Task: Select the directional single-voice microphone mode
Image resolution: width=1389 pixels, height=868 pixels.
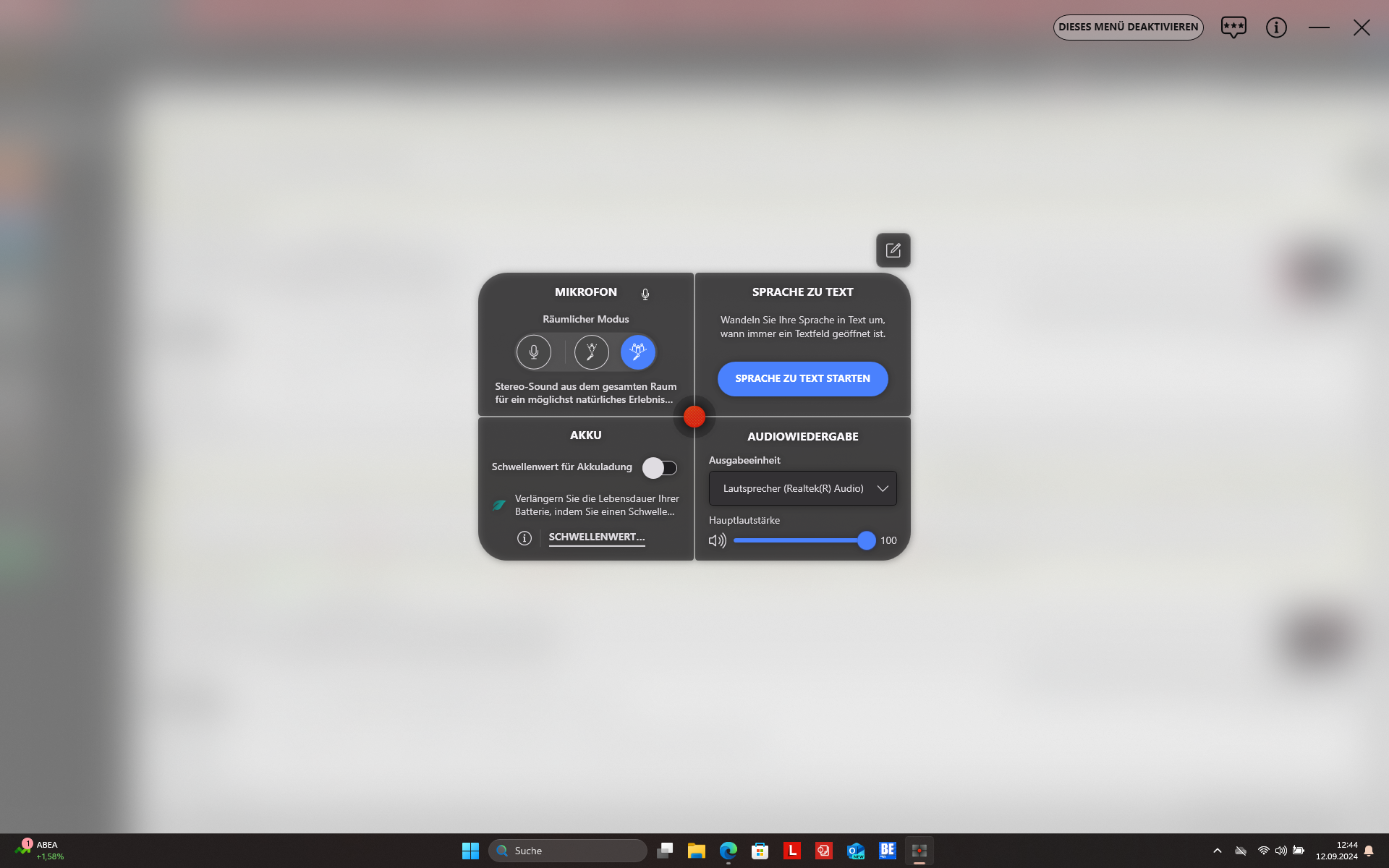Action: click(x=591, y=352)
